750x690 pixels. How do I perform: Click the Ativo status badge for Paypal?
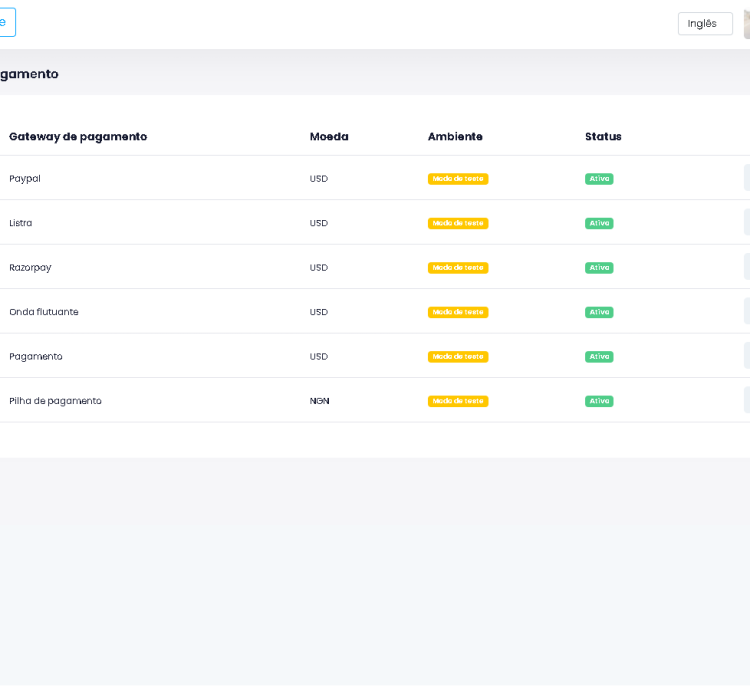coord(599,179)
